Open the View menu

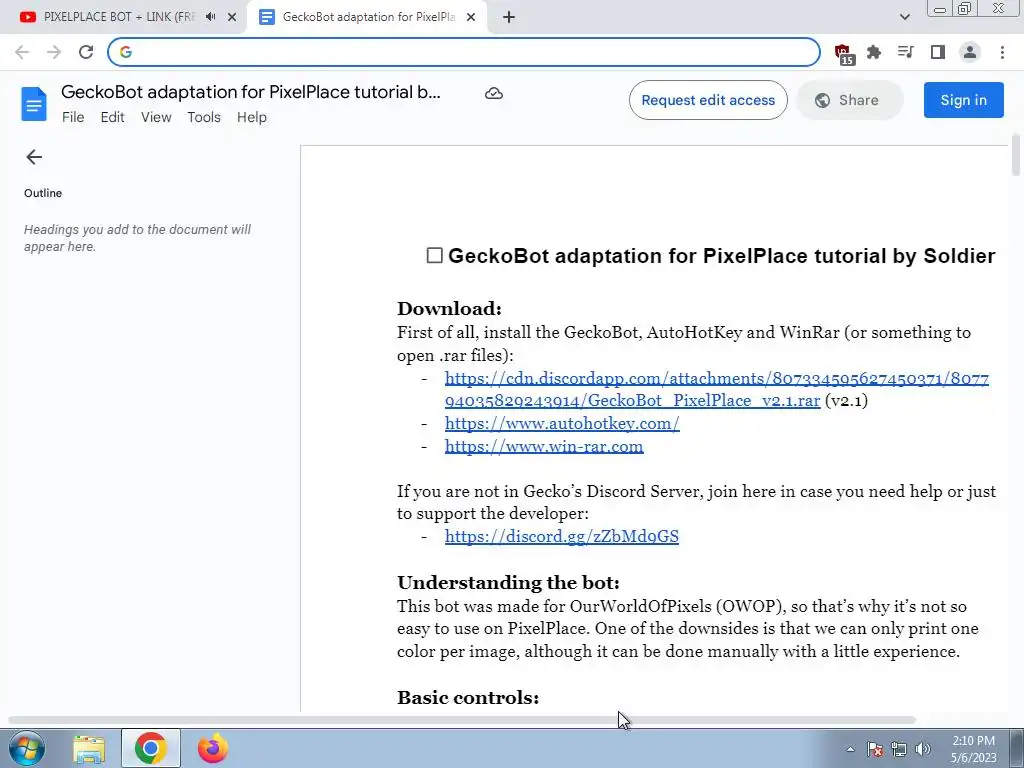click(156, 117)
